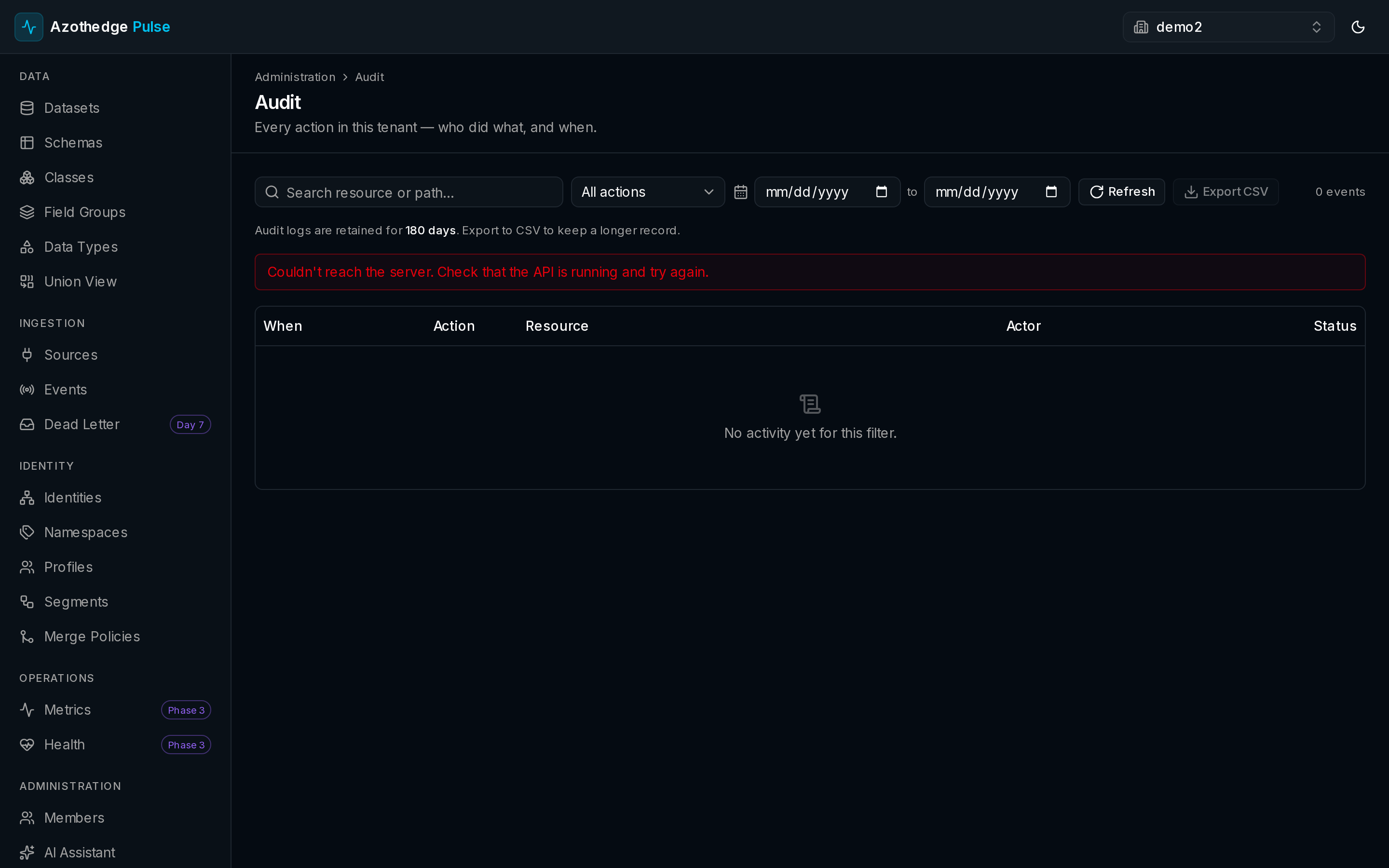Go to Schemas in the sidebar

(x=115, y=142)
